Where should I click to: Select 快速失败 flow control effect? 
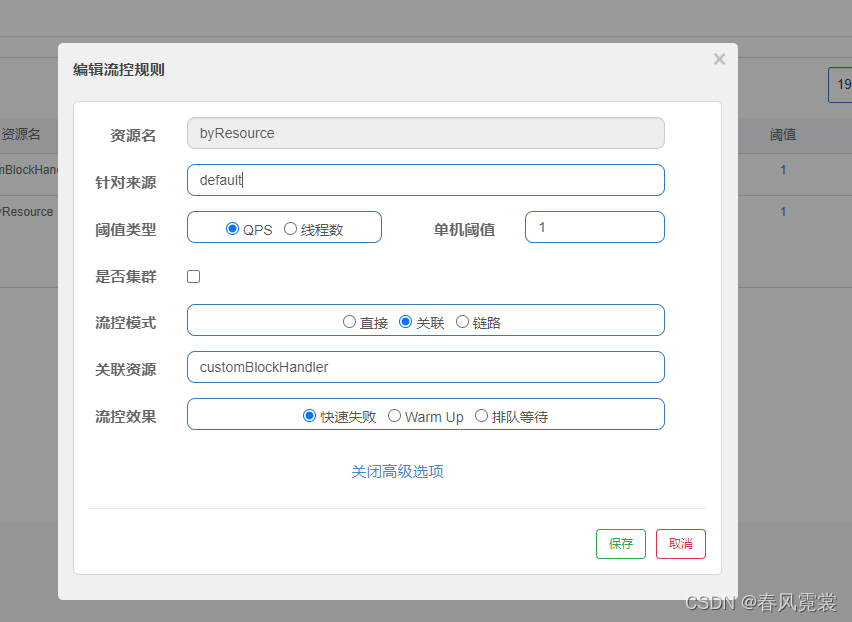[x=309, y=416]
